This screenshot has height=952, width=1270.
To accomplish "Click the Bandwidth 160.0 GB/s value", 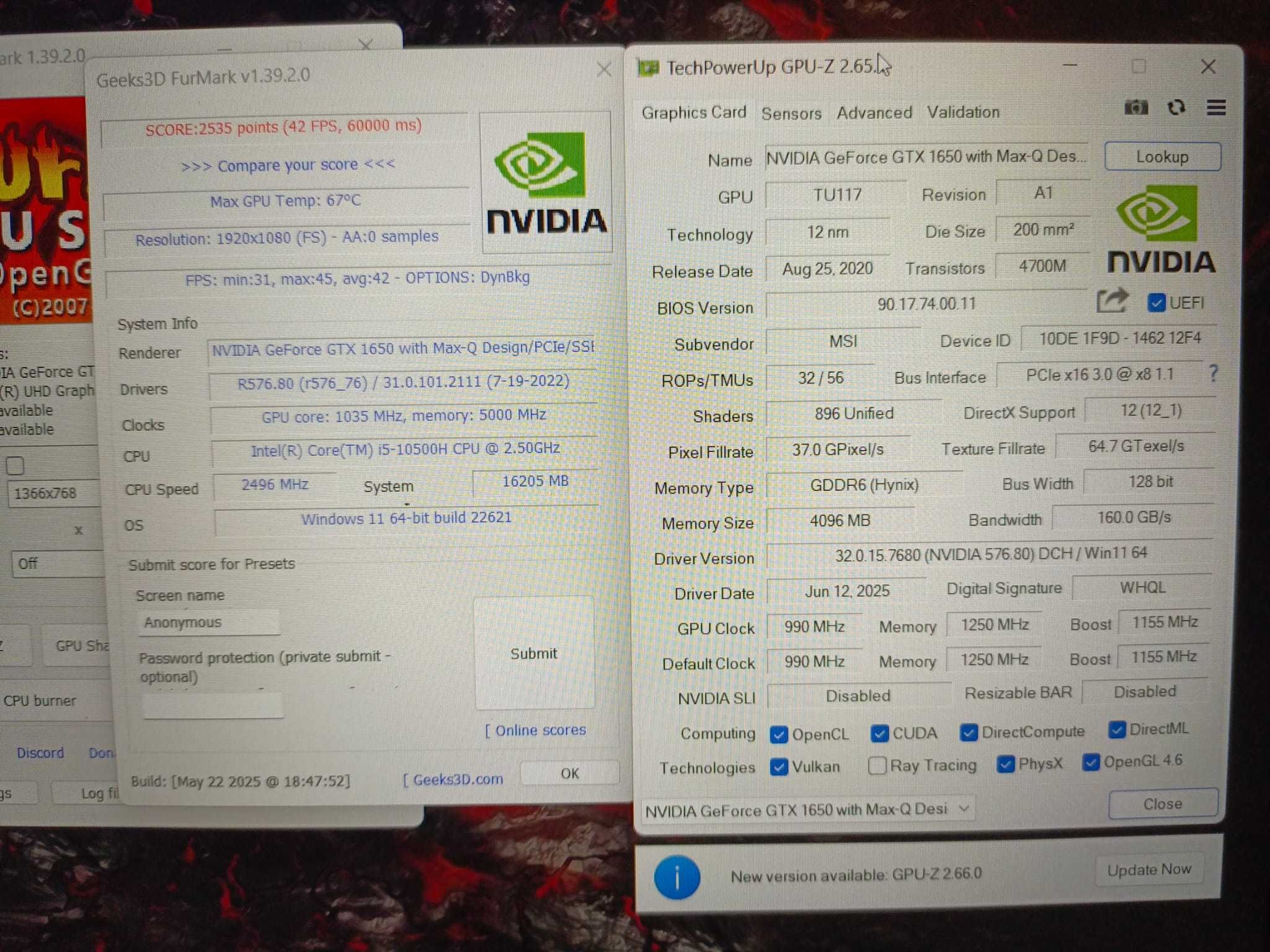I will pos(1134,517).
